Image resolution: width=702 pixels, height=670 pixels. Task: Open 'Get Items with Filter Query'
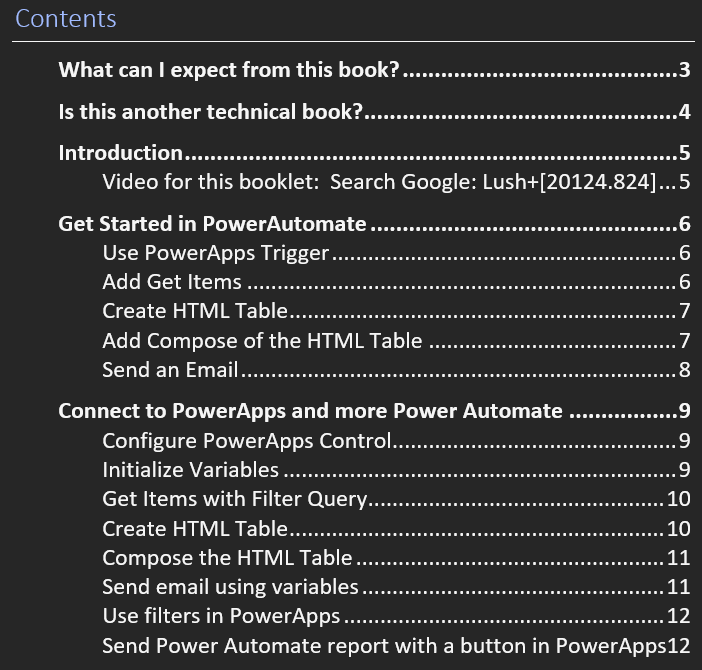[x=236, y=498]
